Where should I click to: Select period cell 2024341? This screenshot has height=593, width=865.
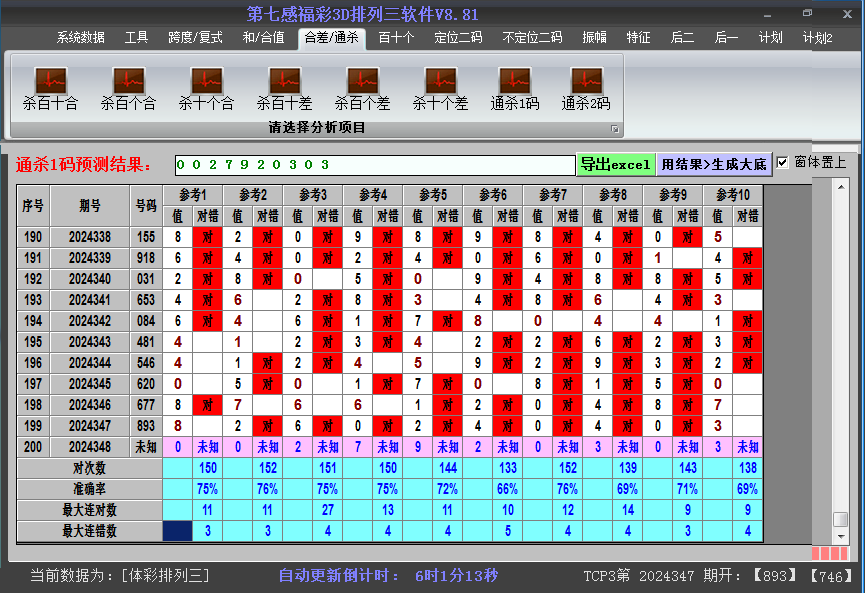90,300
